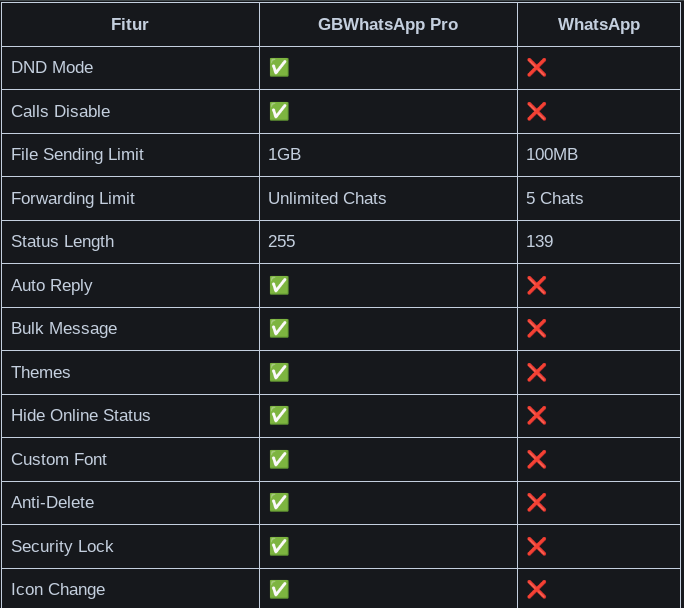
Task: Click the green checkmark for Calls Disable
Action: (279, 111)
